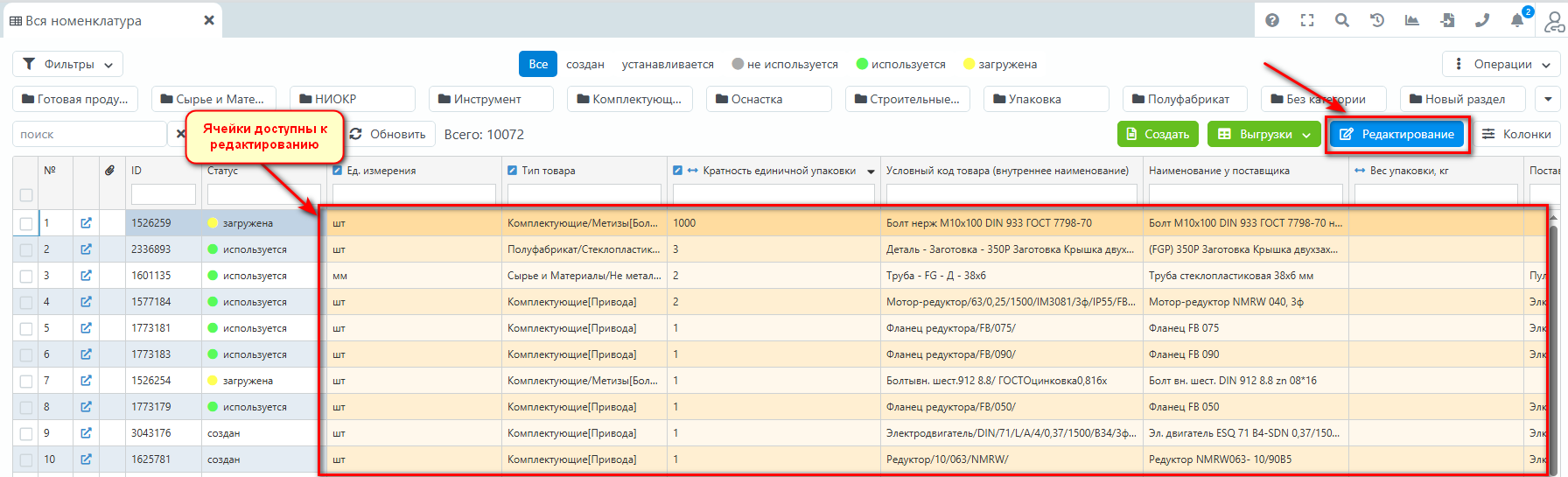Open the help question mark icon

click(x=1272, y=20)
